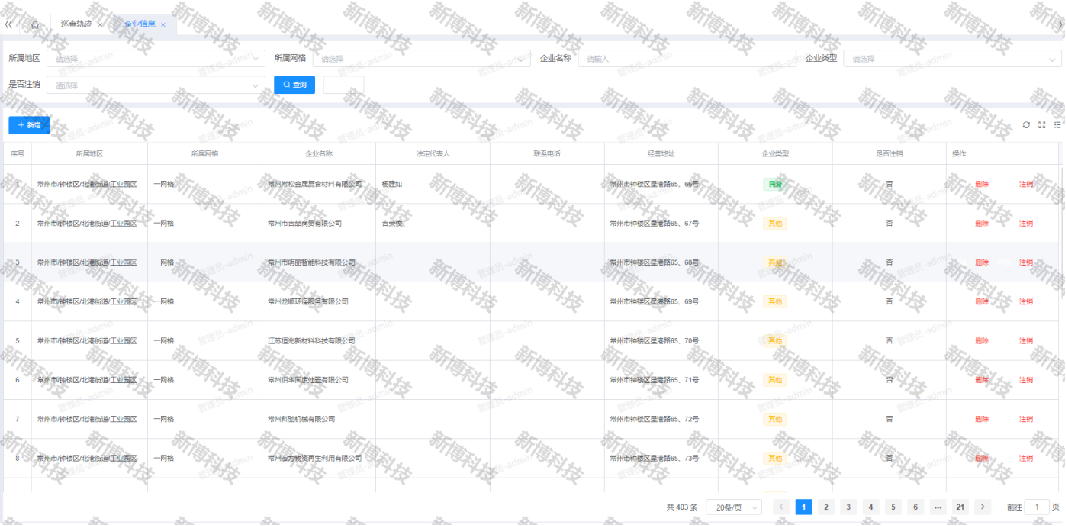The width and height of the screenshot is (1066, 526).
Task: Click the 前往 page number input box
Action: pos(1038,507)
